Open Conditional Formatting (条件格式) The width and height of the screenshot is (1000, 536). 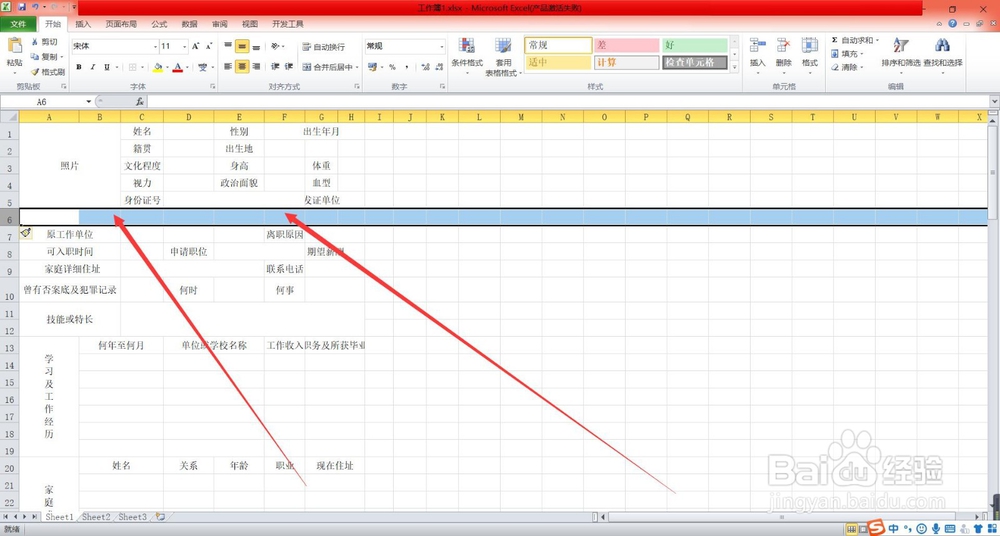467,55
